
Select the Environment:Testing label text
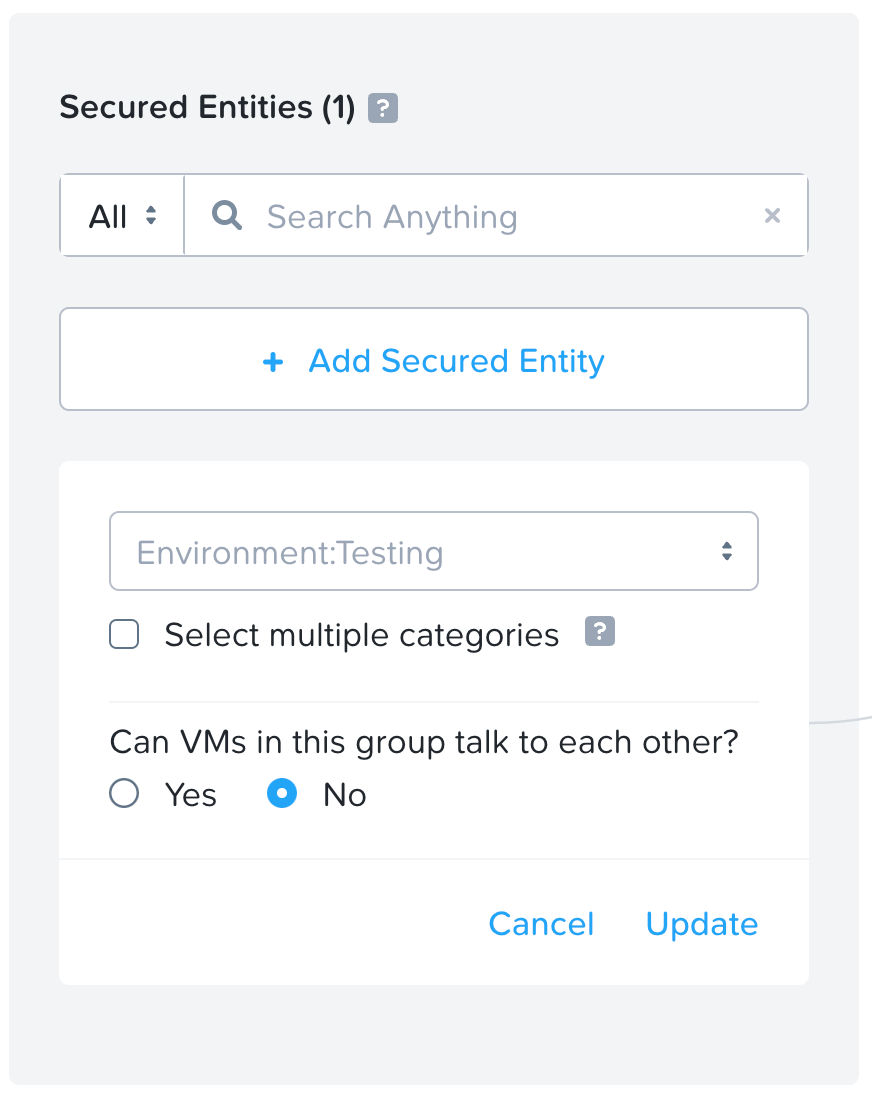tap(290, 551)
